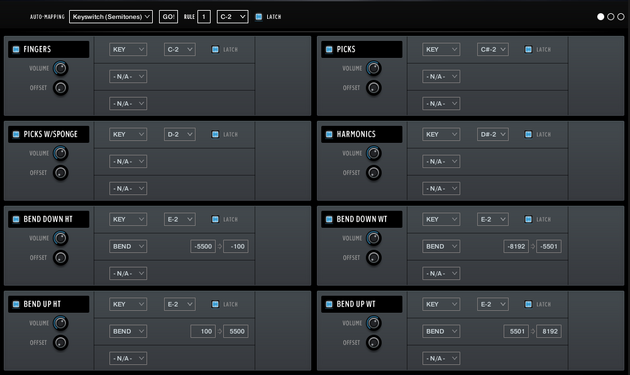
Task: Open the Bend Down HT E-2 key dropdown
Action: click(180, 219)
